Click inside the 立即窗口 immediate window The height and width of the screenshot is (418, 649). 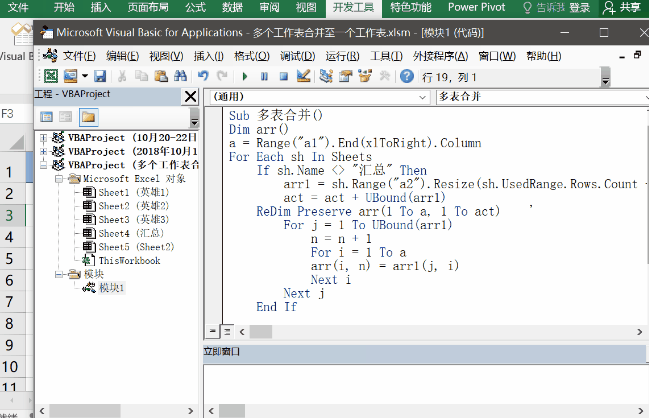click(x=424, y=384)
